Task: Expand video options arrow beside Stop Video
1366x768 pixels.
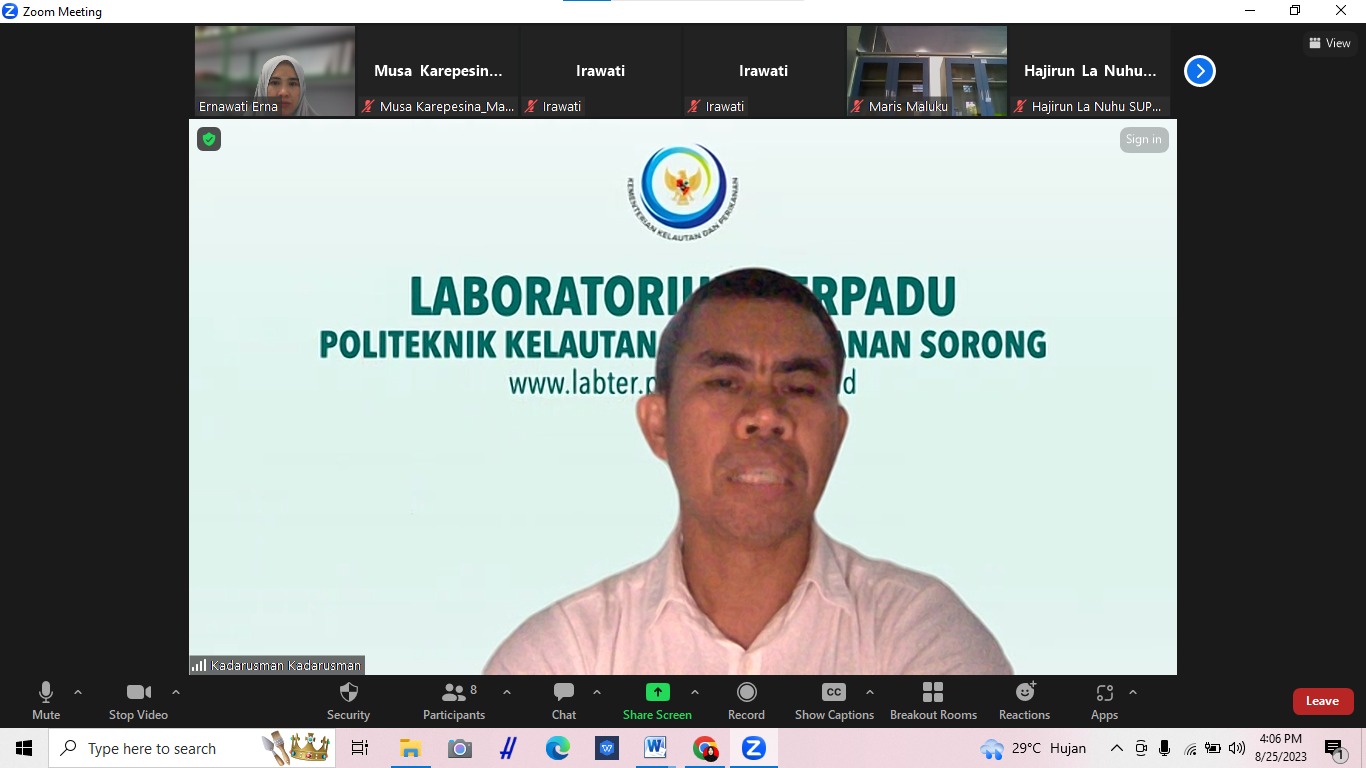Action: (x=176, y=692)
